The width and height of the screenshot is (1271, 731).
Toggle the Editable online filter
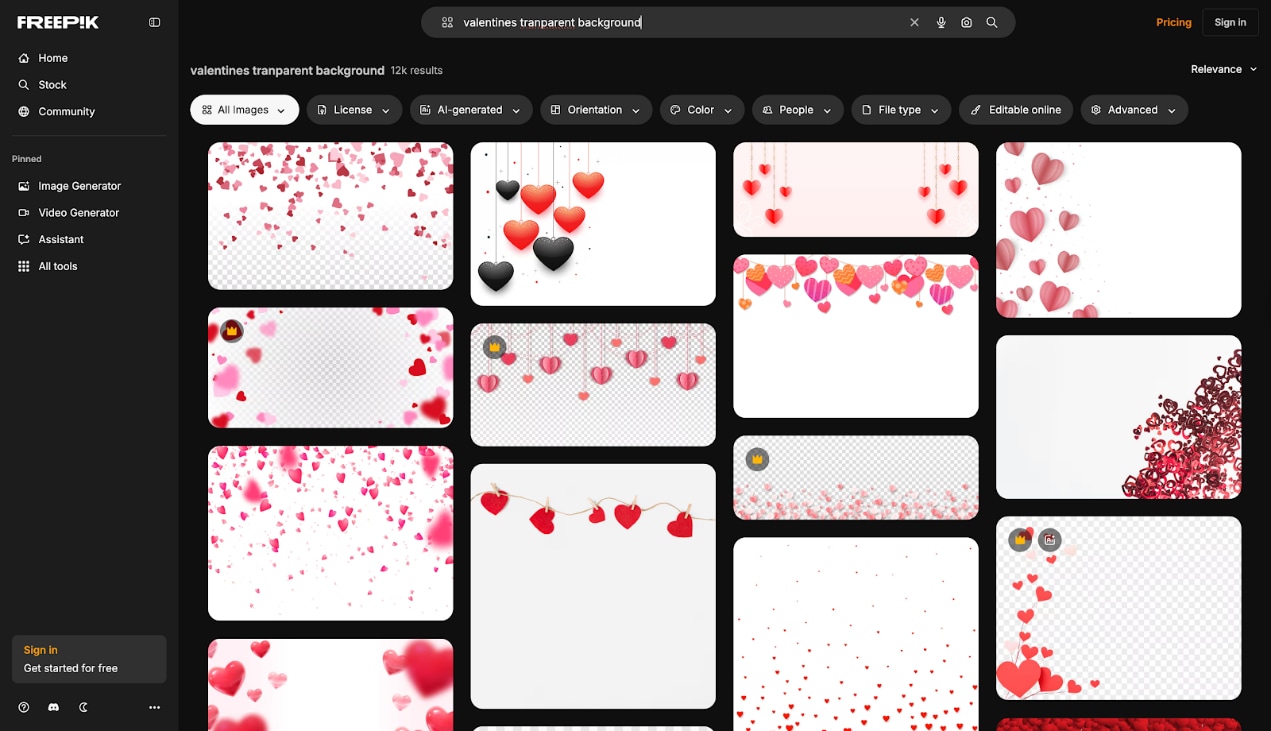pos(1015,109)
